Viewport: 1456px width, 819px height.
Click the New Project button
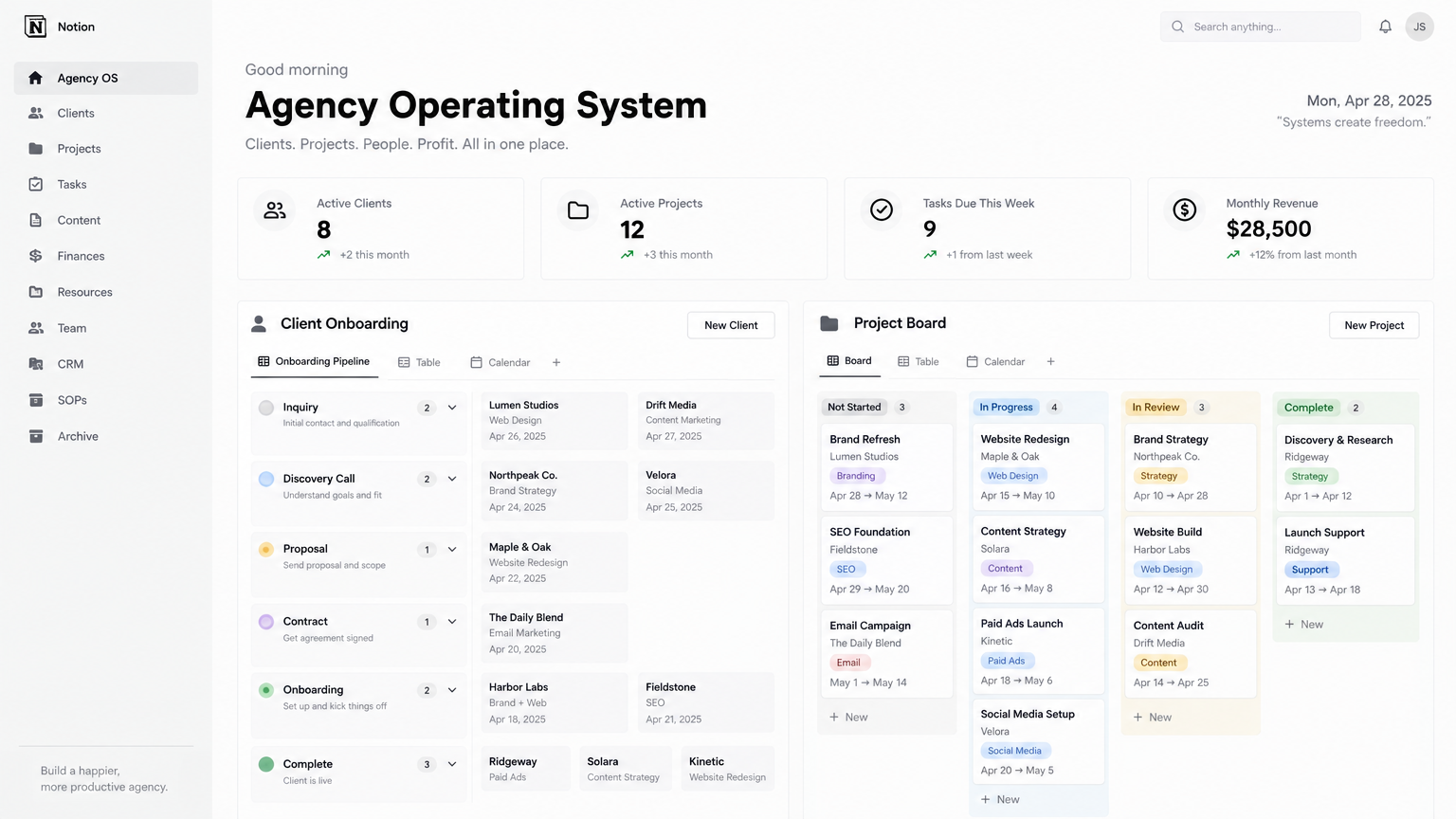(x=1374, y=325)
